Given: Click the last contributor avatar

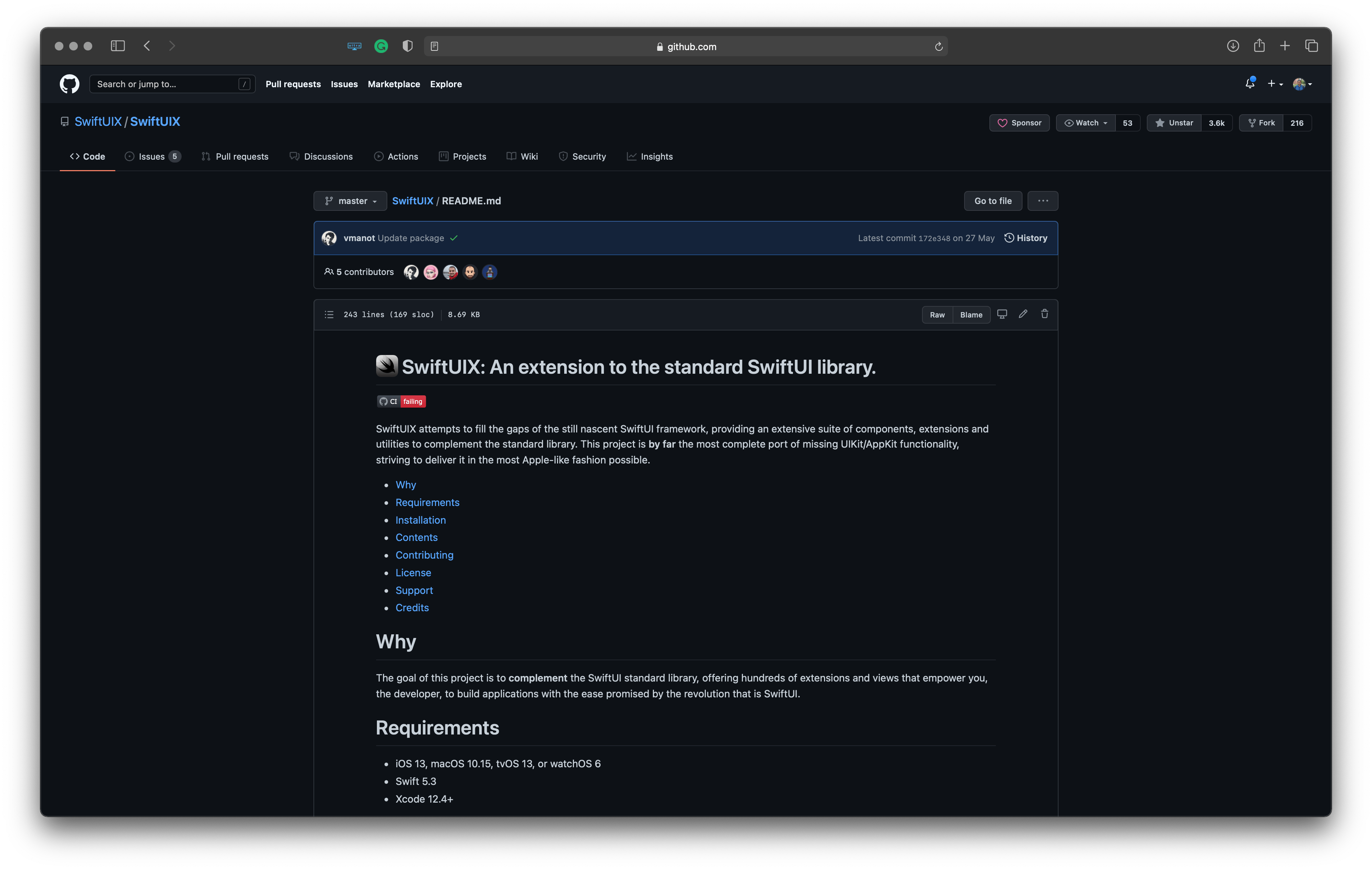Looking at the screenshot, I should (x=489, y=272).
